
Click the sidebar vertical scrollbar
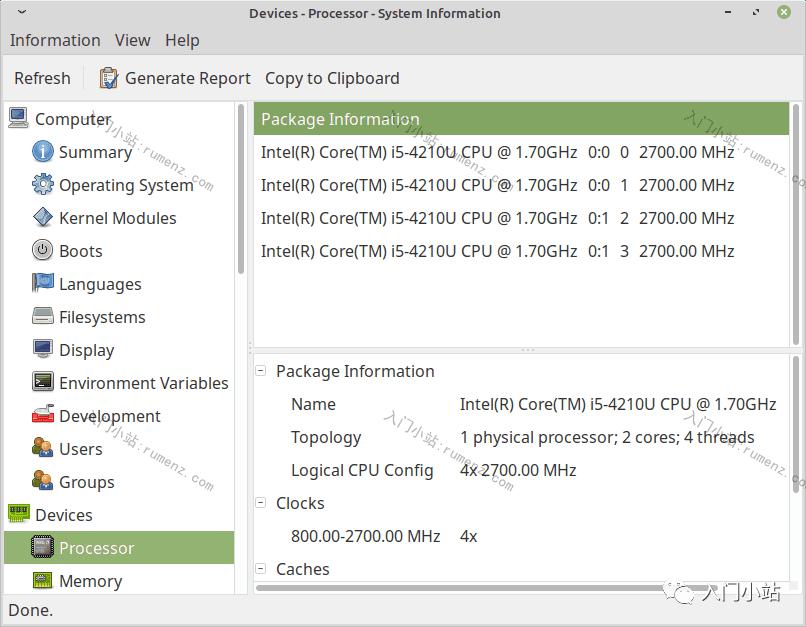241,189
